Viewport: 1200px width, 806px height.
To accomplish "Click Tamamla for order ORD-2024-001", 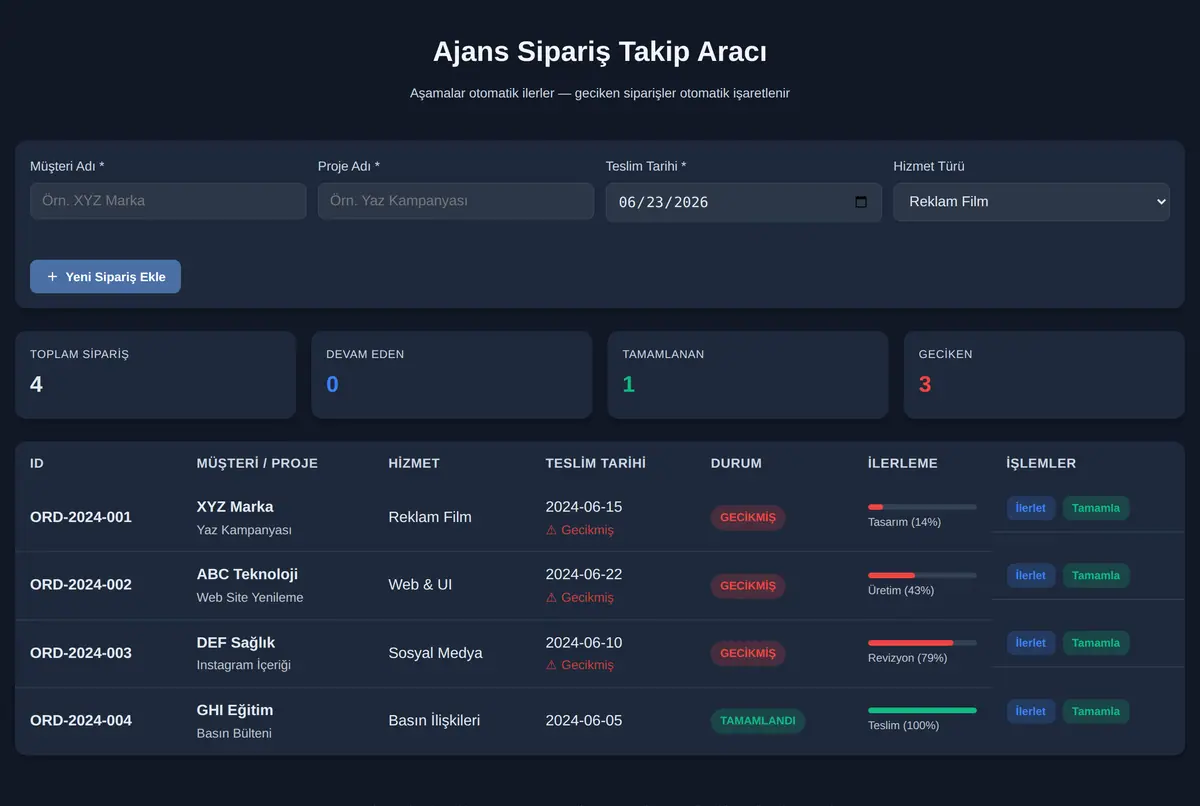I will [x=1096, y=508].
